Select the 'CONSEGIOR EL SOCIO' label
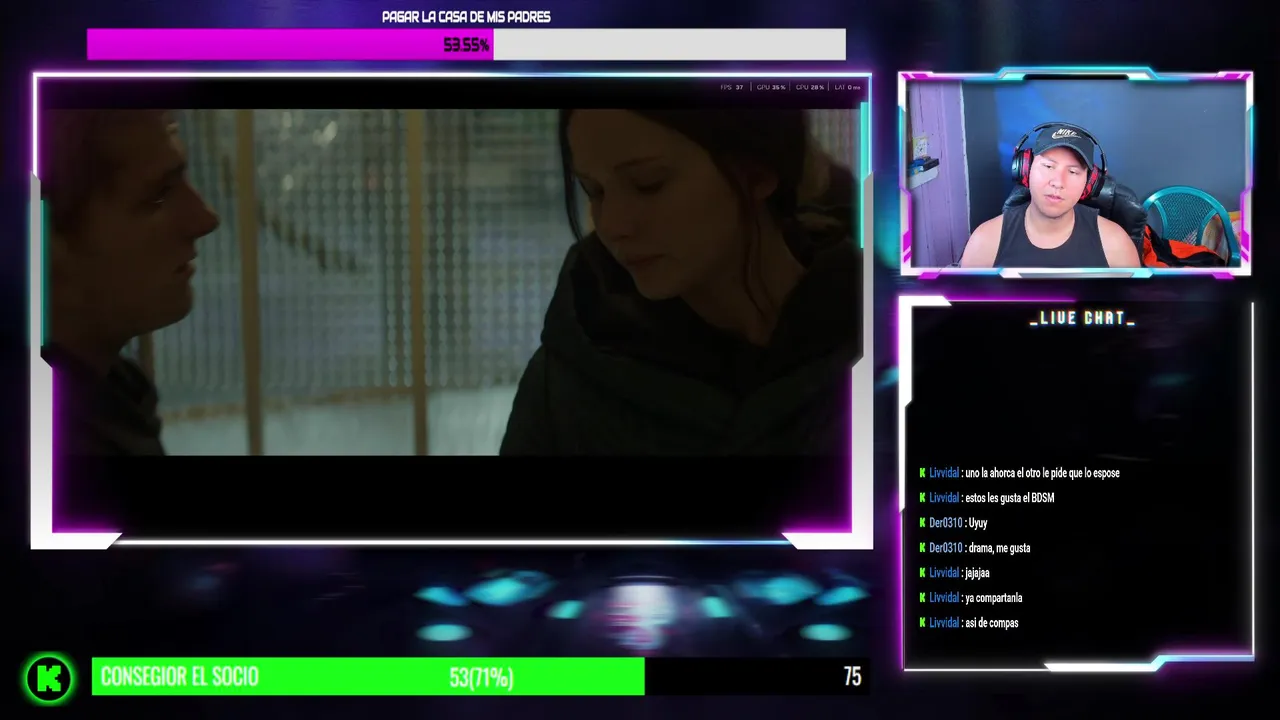Image resolution: width=1280 pixels, height=720 pixels. pyautogui.click(x=180, y=677)
